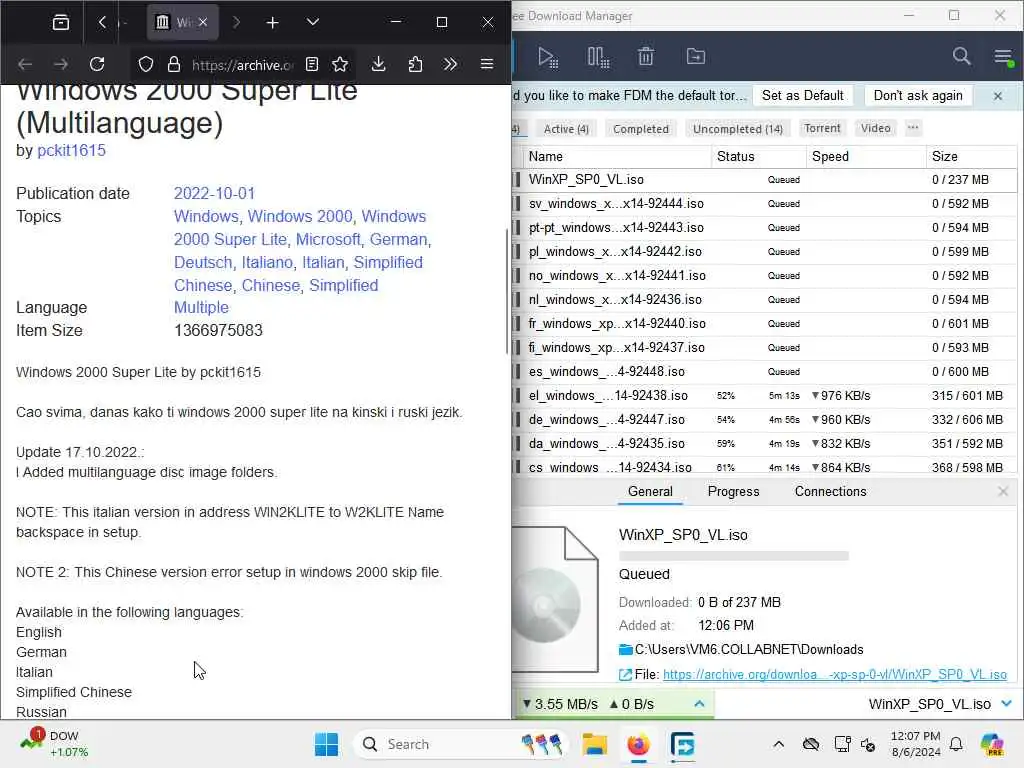Switch to Connections details tab
Screen dimensions: 1024x768
831,492
